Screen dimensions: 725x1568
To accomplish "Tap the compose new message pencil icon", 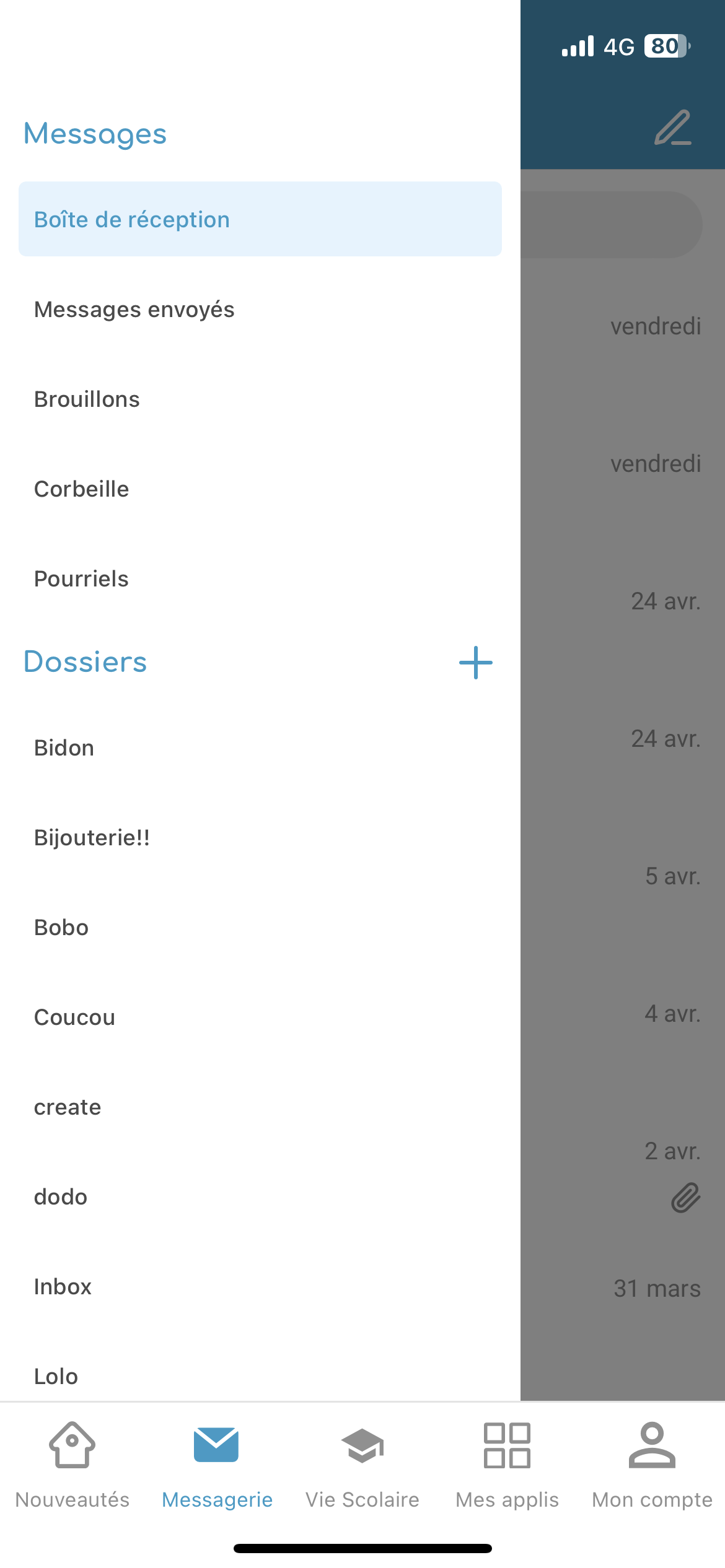I will [x=673, y=128].
